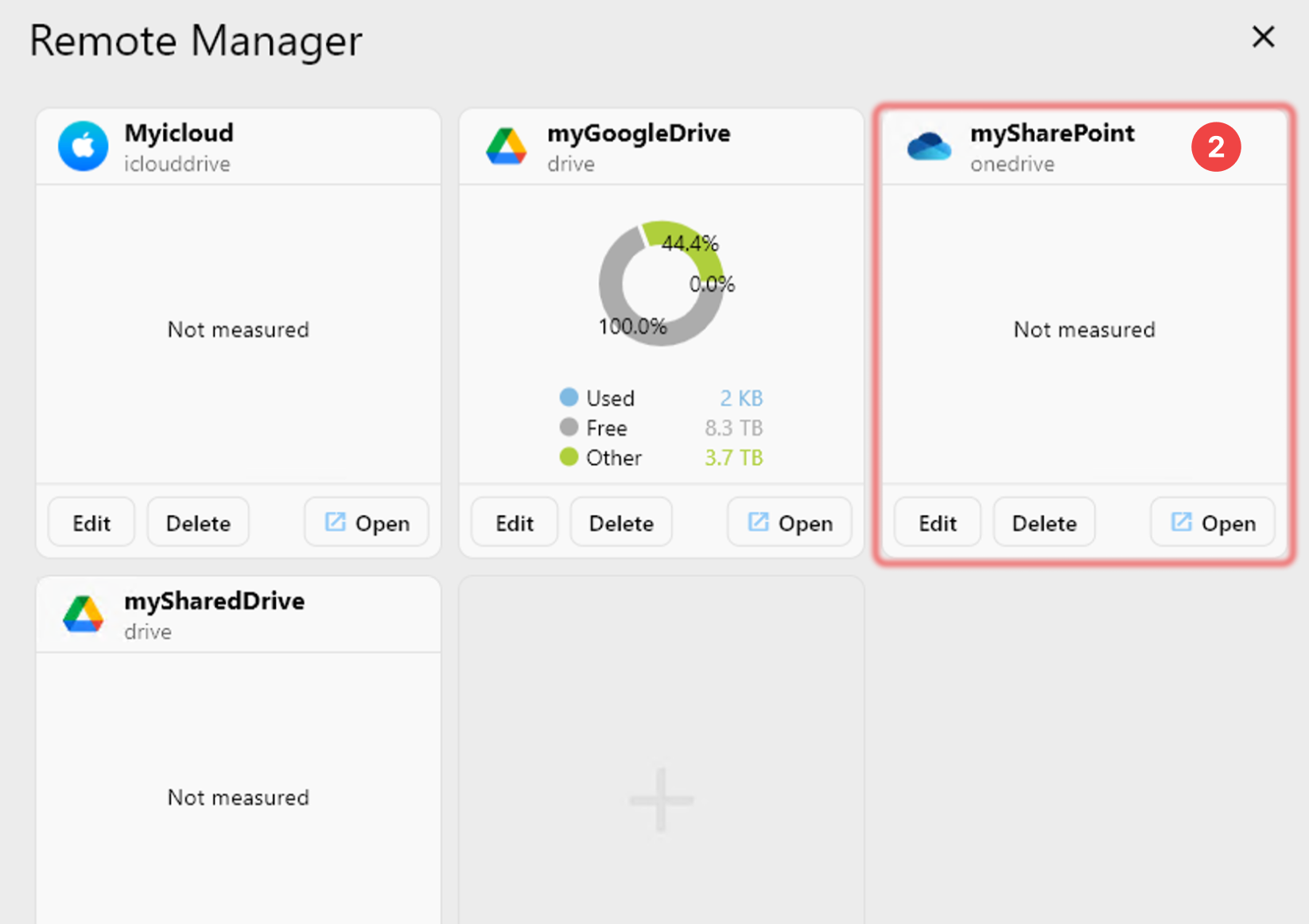The height and width of the screenshot is (924, 1309).
Task: Click the OneDrive icon on mySharePoint card
Action: [929, 146]
